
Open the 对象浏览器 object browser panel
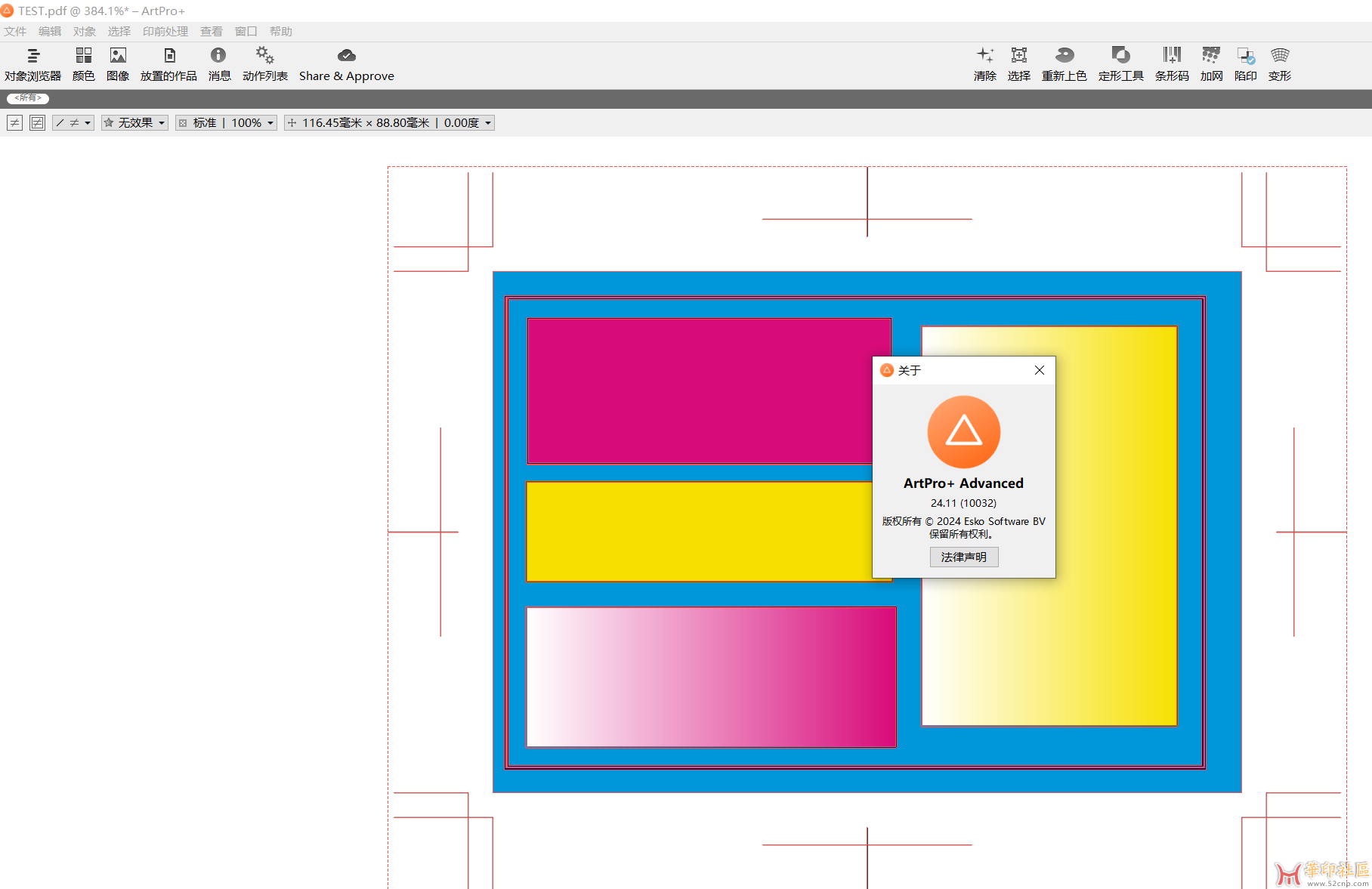pyautogui.click(x=32, y=64)
